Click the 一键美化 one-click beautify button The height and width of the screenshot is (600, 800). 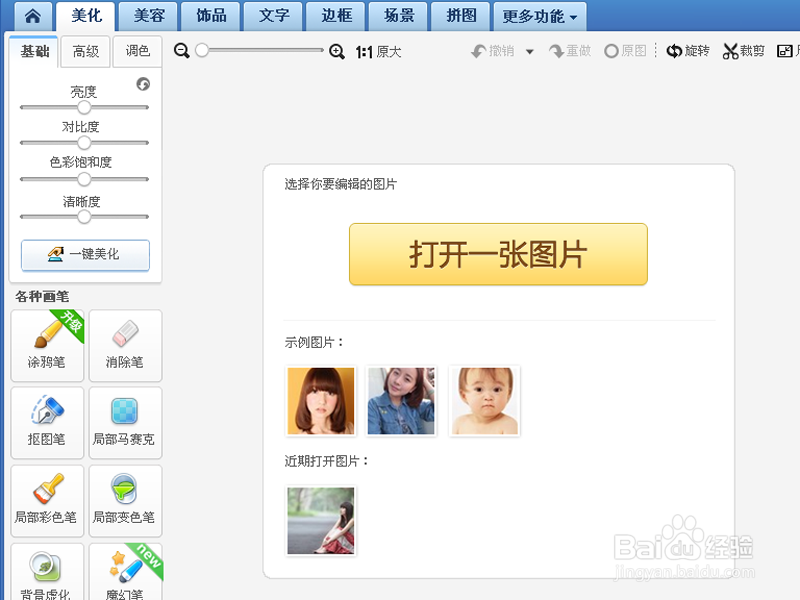[85, 255]
